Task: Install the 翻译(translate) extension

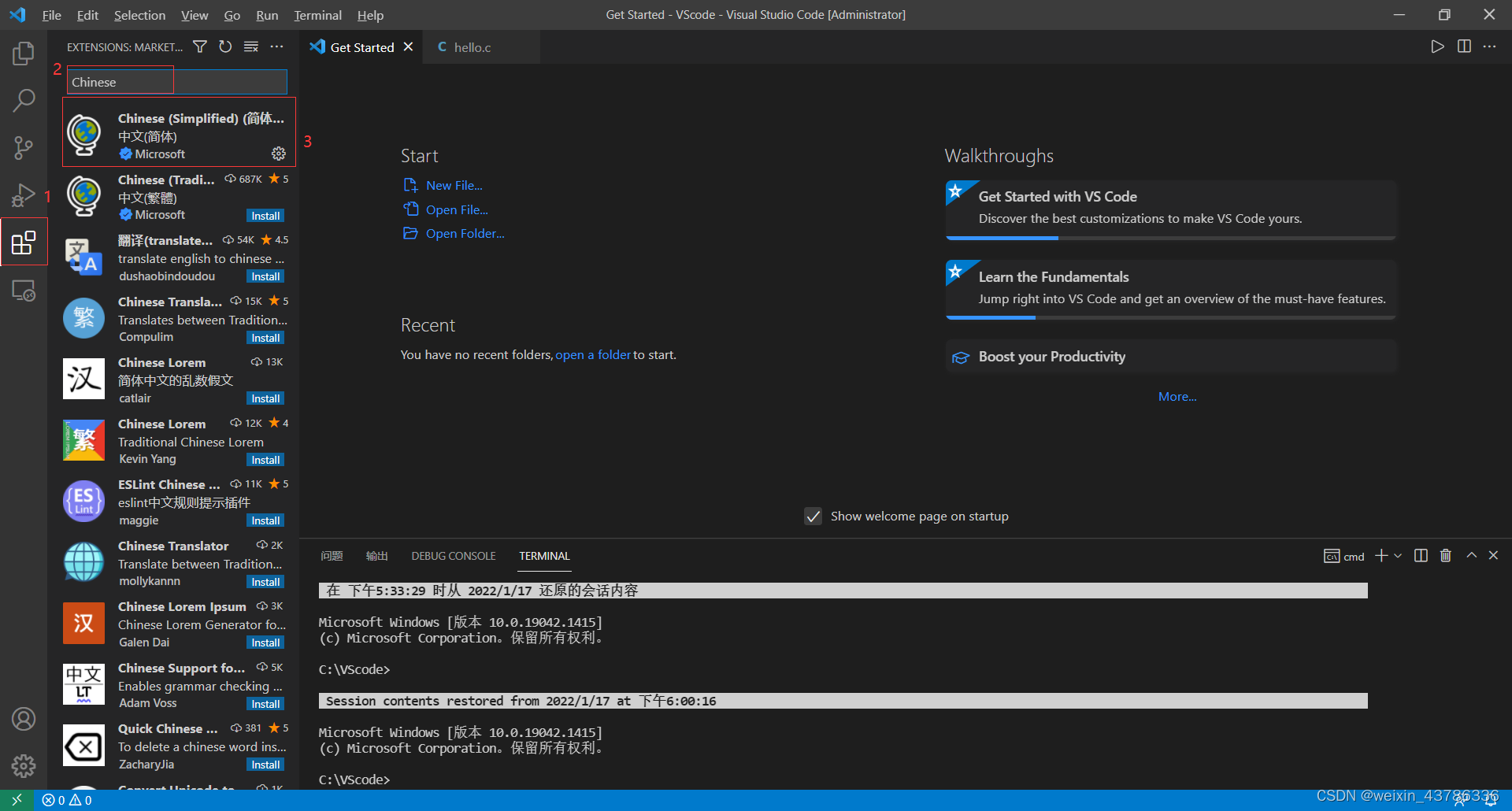Action: [265, 276]
